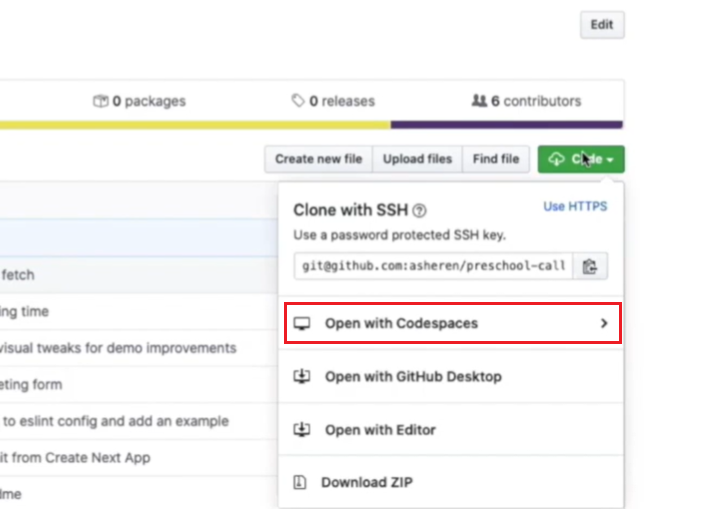Click purple segment of language bar
The width and height of the screenshot is (719, 509).
(x=506, y=125)
